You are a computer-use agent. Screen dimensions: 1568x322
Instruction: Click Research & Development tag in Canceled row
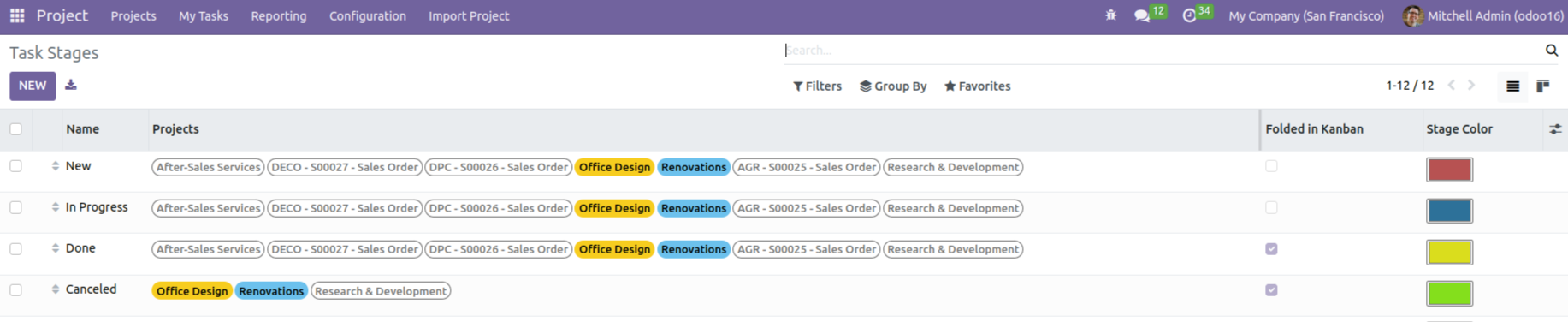pyautogui.click(x=381, y=291)
